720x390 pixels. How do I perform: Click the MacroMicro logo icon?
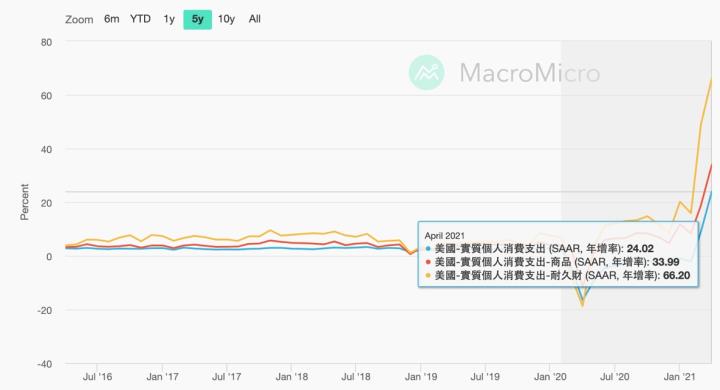(427, 72)
